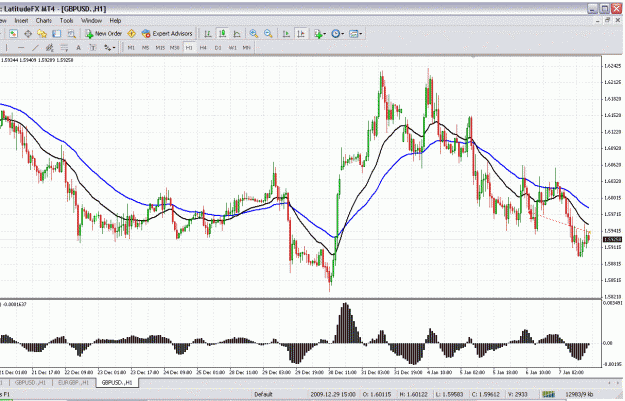Viewport: 625px width, 401px height.
Task: Click the O: 1.60115 status value
Action: point(377,395)
